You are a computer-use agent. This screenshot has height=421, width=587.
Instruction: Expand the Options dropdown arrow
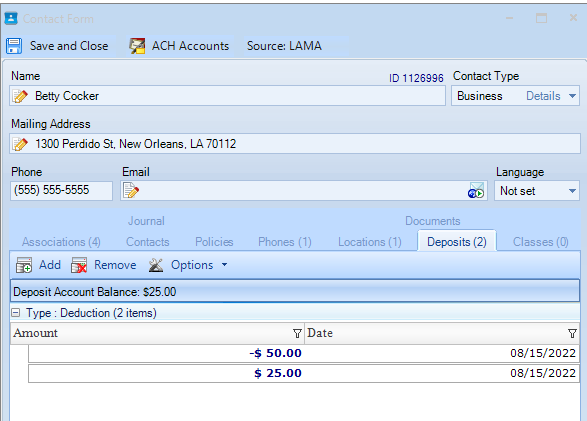224,265
